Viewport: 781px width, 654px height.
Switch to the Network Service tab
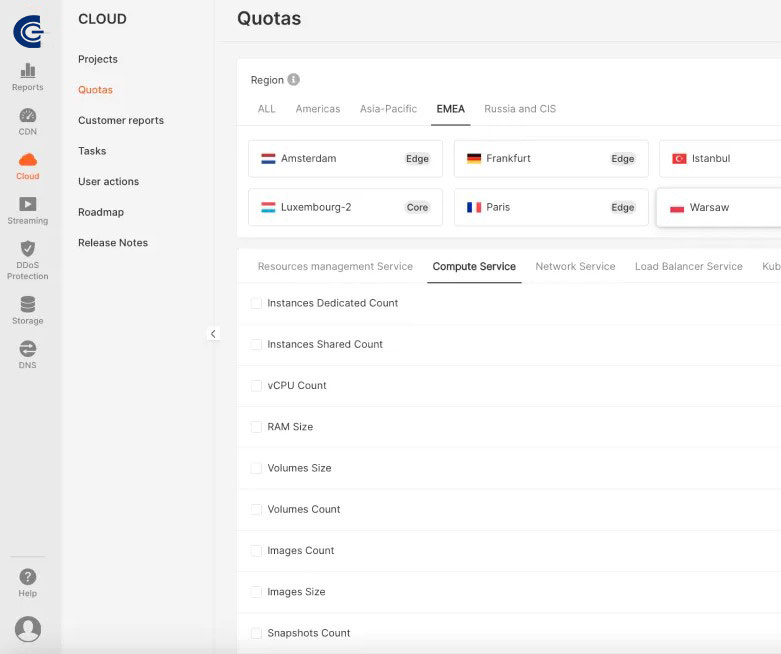pos(575,267)
